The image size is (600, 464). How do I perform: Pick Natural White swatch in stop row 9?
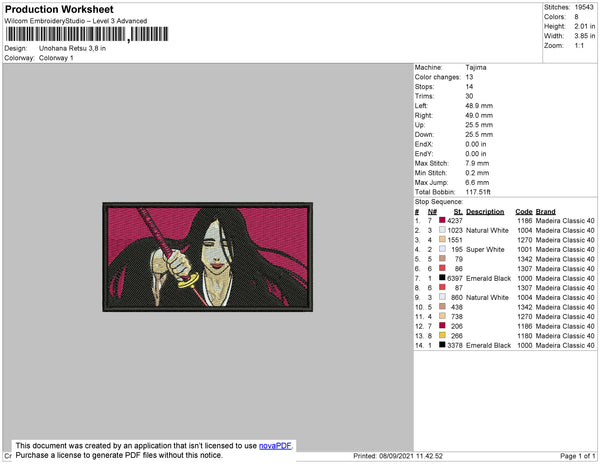(x=442, y=296)
